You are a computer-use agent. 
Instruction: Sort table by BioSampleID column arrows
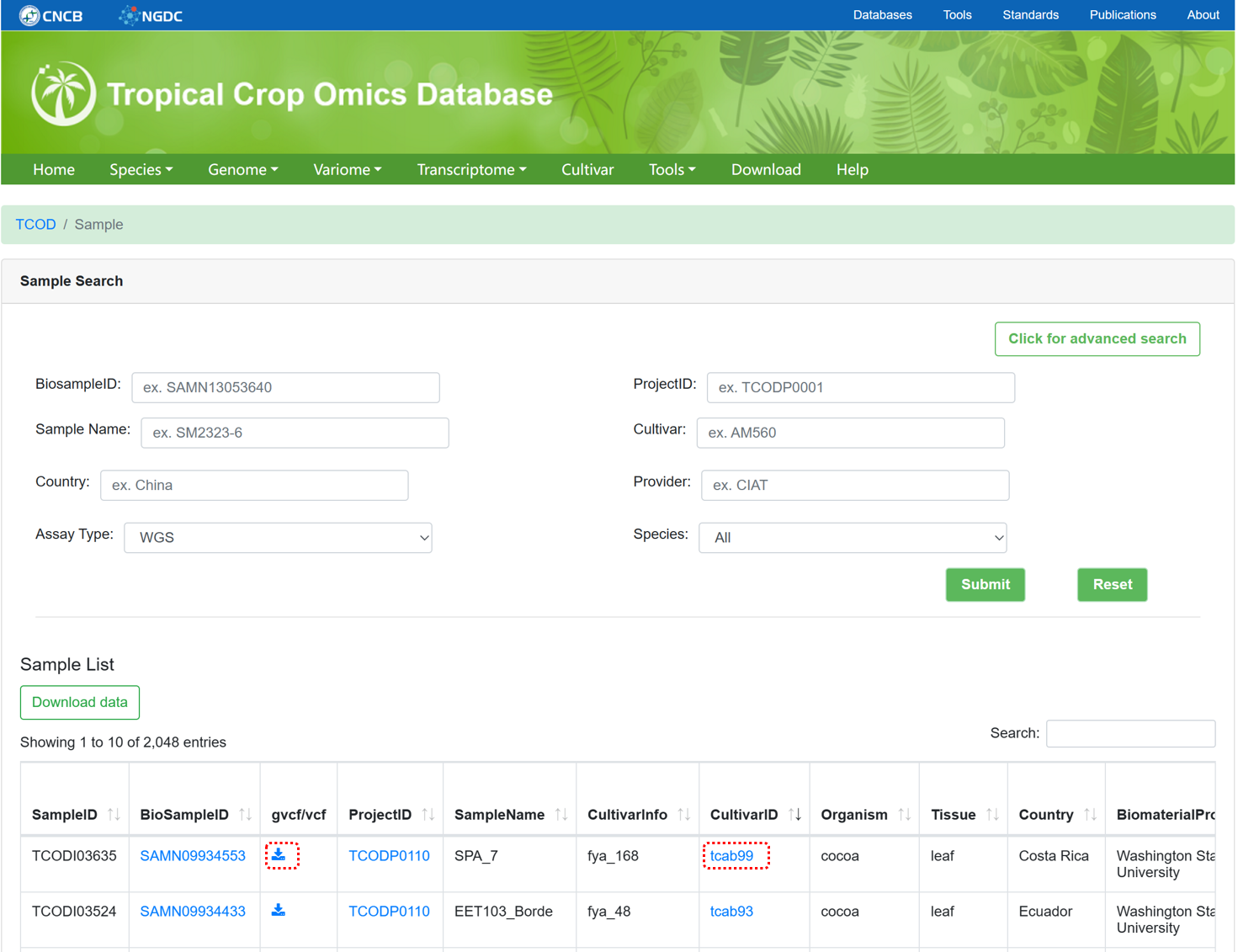(245, 814)
